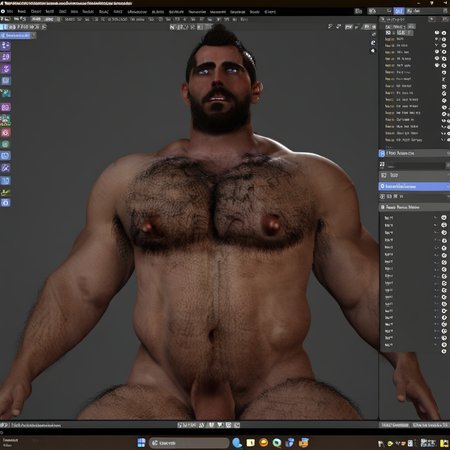The height and width of the screenshot is (450, 450).
Task: Select the bottommost blue tool in left toolbar
Action: click(x=5, y=203)
